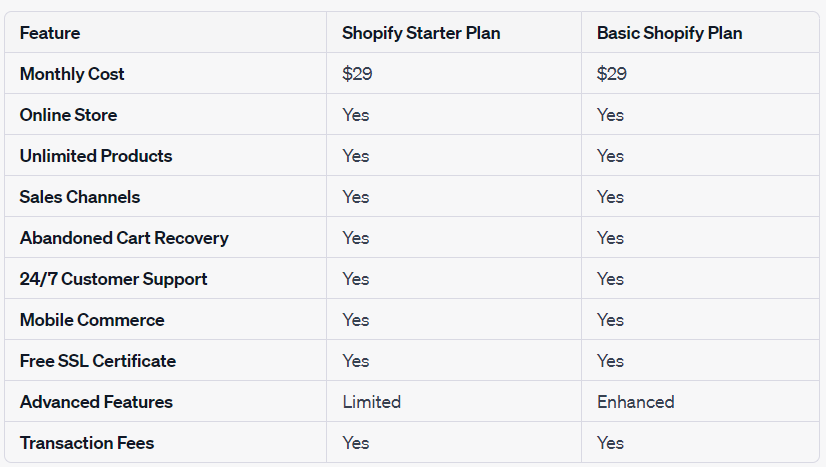Click the Feature column header
The height and width of the screenshot is (467, 826).
(x=50, y=33)
